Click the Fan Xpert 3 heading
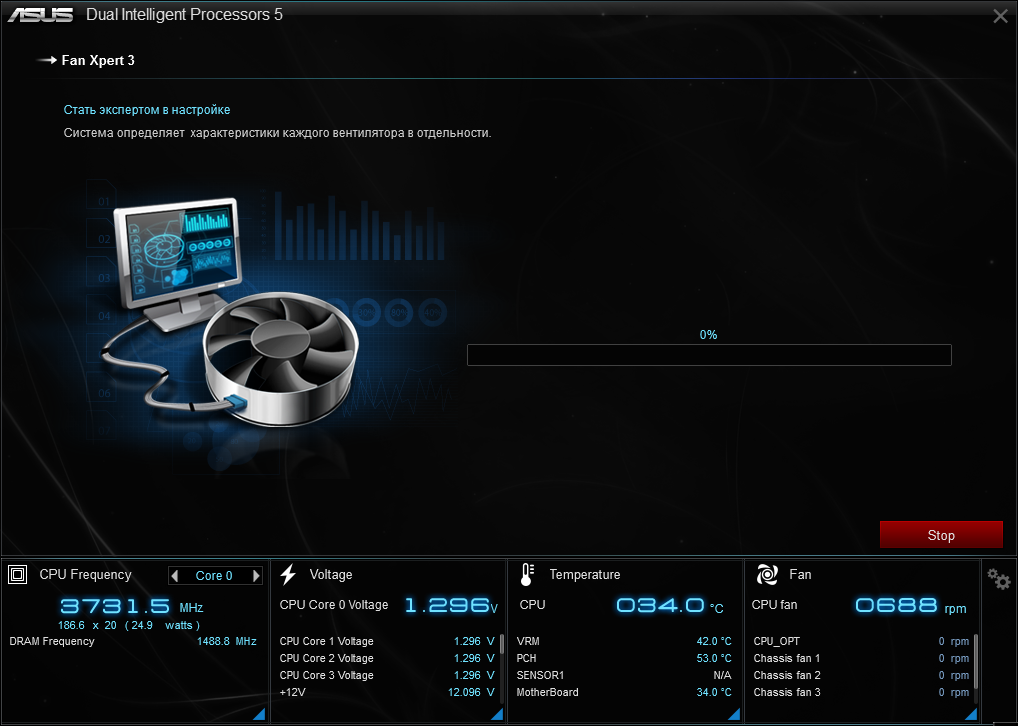Screen dimensions: 1018x726 point(98,60)
